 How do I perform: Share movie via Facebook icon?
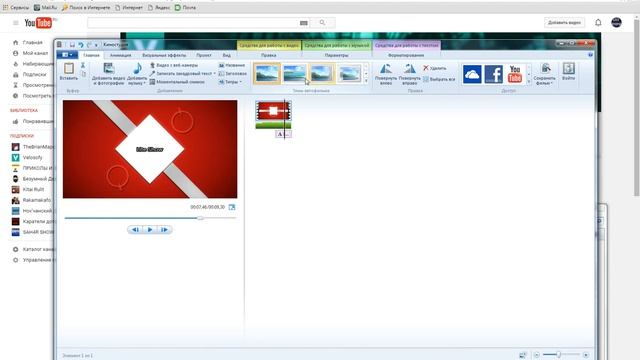coord(493,74)
